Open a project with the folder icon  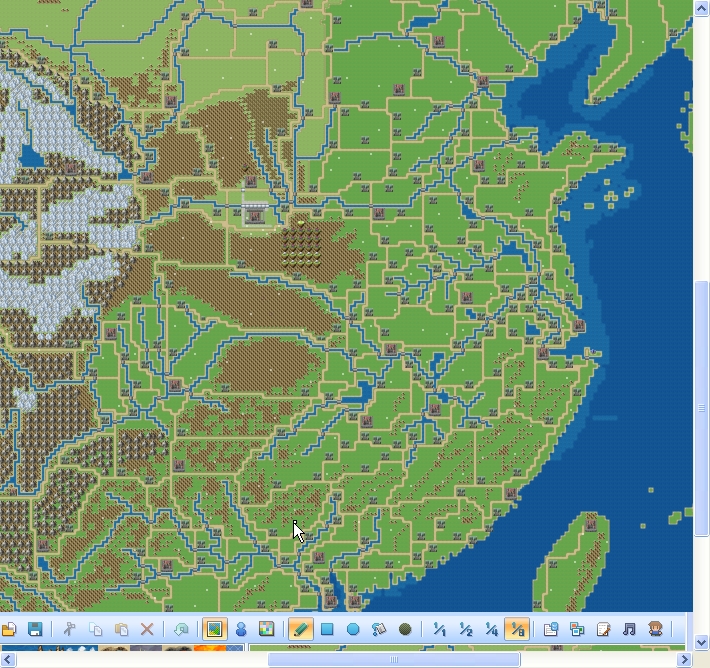[x=9, y=629]
